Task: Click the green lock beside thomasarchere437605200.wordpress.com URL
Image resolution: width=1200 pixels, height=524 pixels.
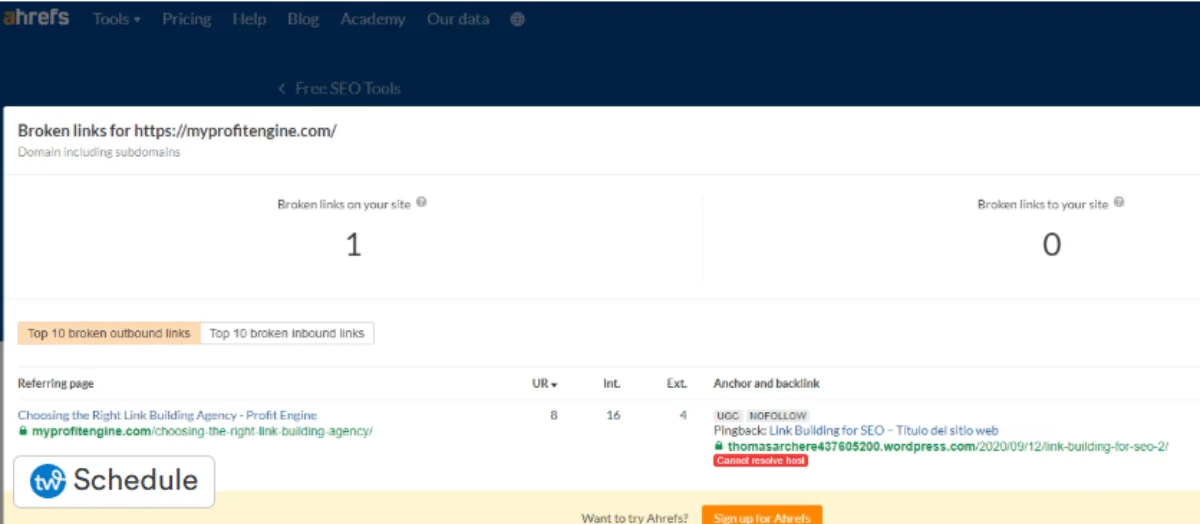Action: pos(719,446)
